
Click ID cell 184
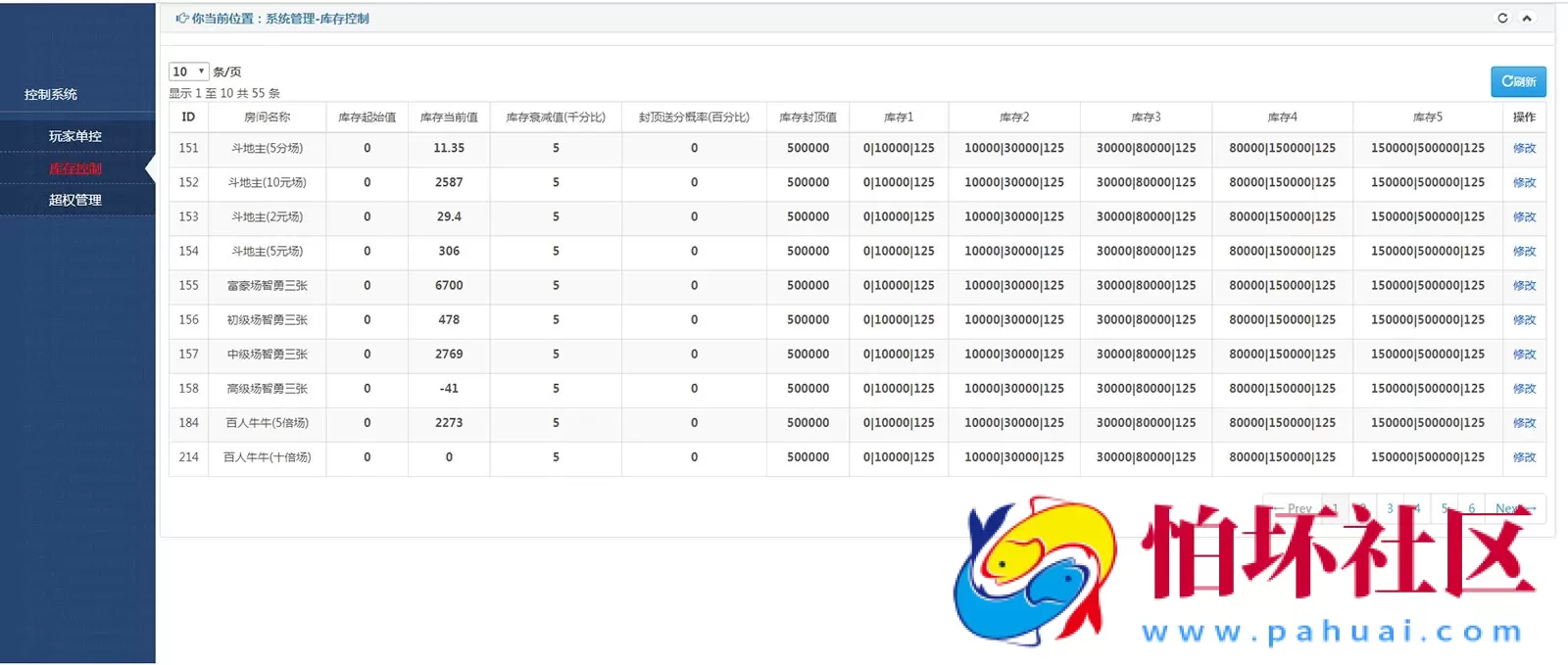coord(188,422)
